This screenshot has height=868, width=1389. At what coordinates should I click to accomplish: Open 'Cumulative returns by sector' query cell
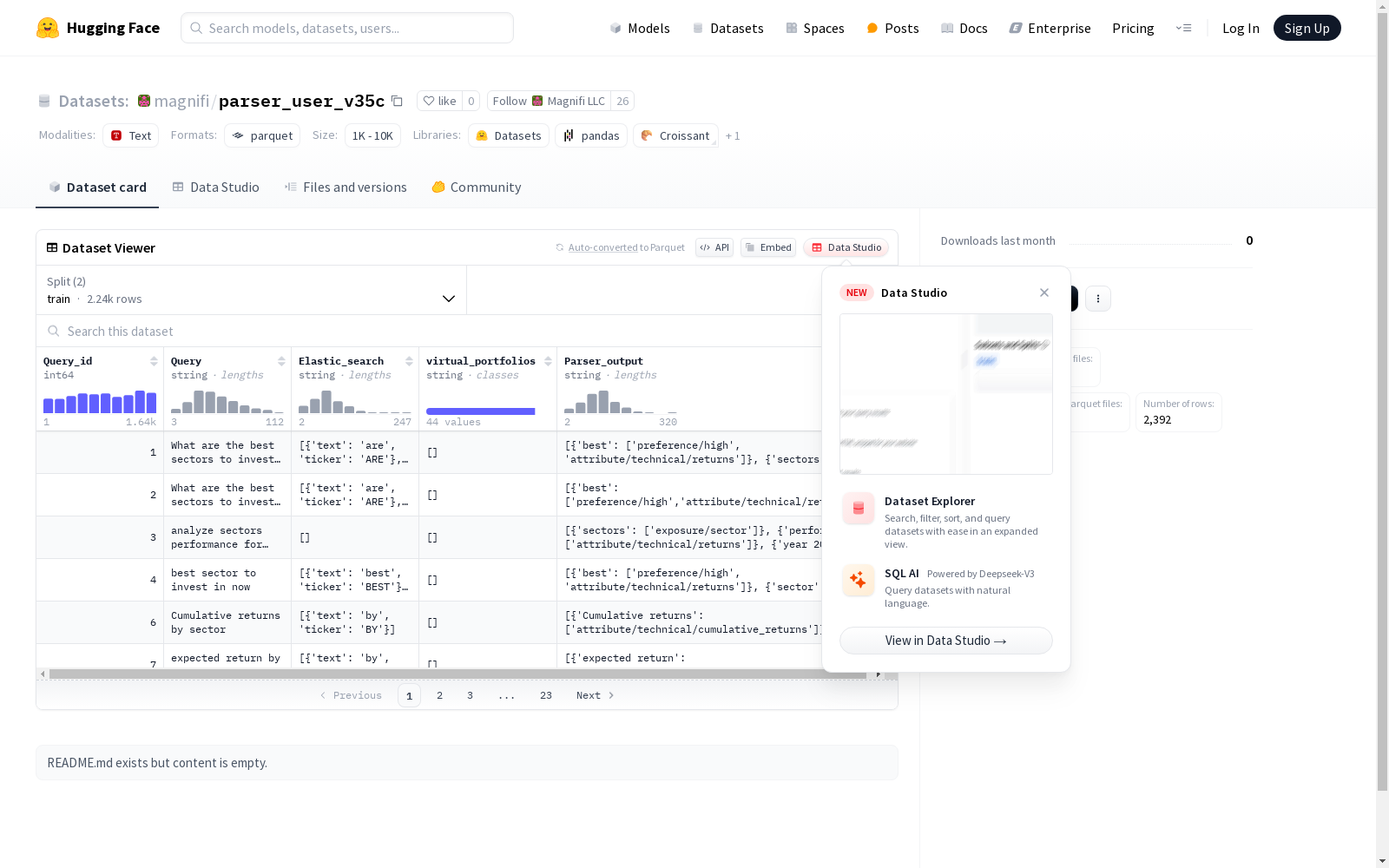click(x=227, y=622)
